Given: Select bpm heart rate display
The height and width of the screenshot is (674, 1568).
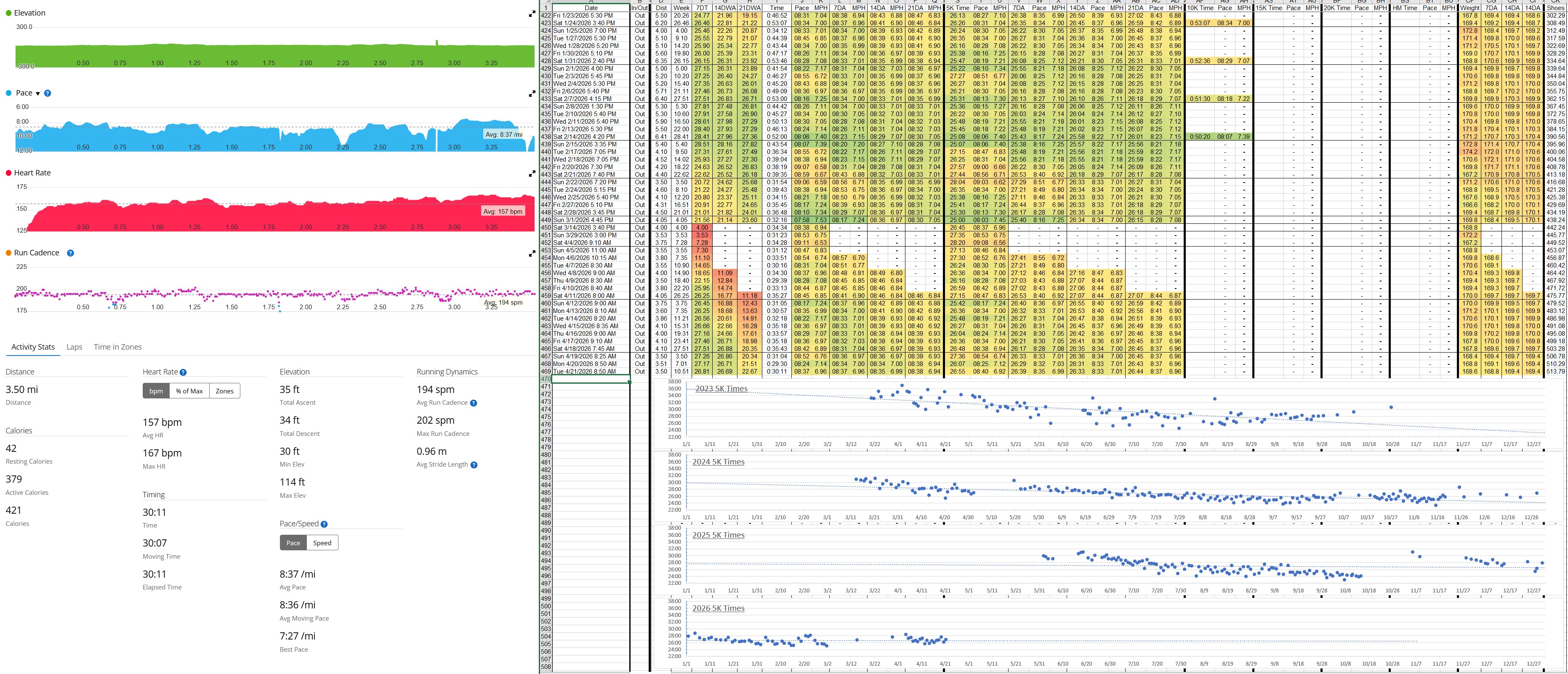Looking at the screenshot, I should pos(156,391).
